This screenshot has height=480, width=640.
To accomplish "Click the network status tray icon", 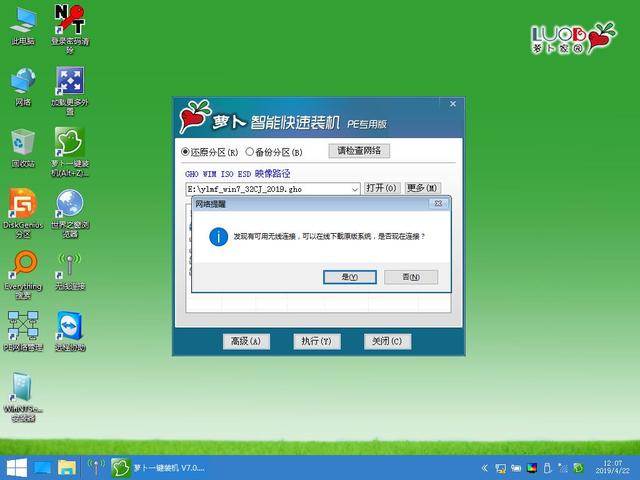I will 500,468.
